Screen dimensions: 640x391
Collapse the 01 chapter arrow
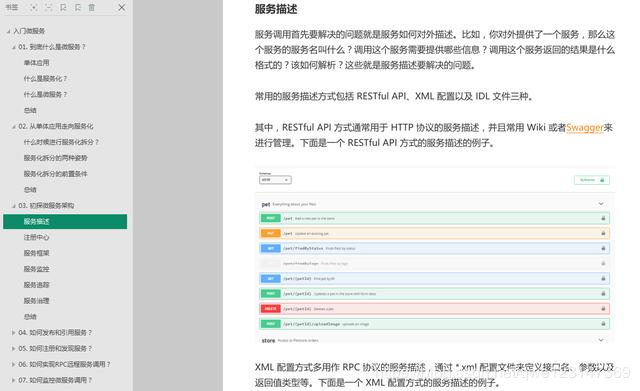14,47
